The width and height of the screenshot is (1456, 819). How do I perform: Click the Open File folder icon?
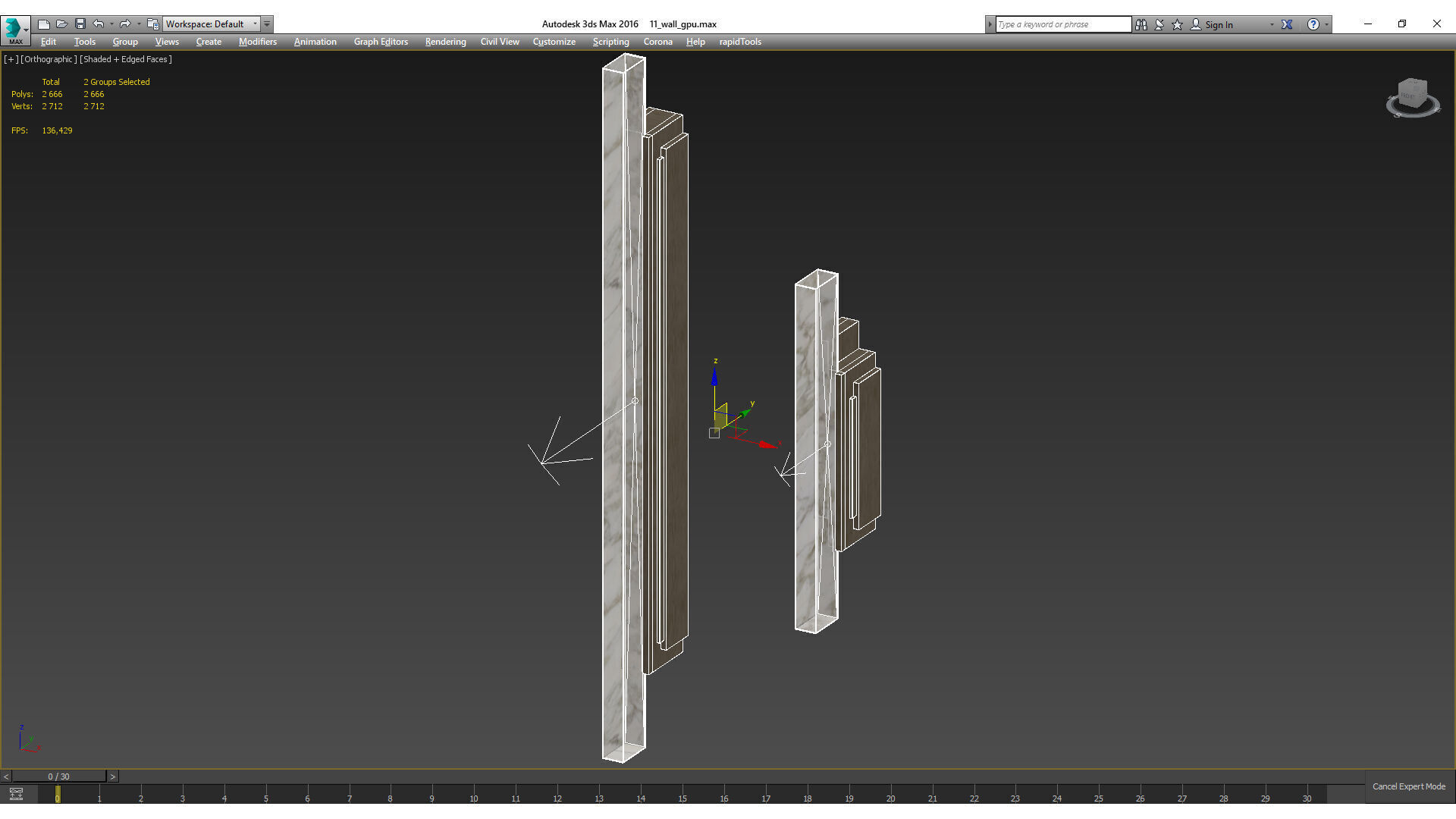coord(62,24)
